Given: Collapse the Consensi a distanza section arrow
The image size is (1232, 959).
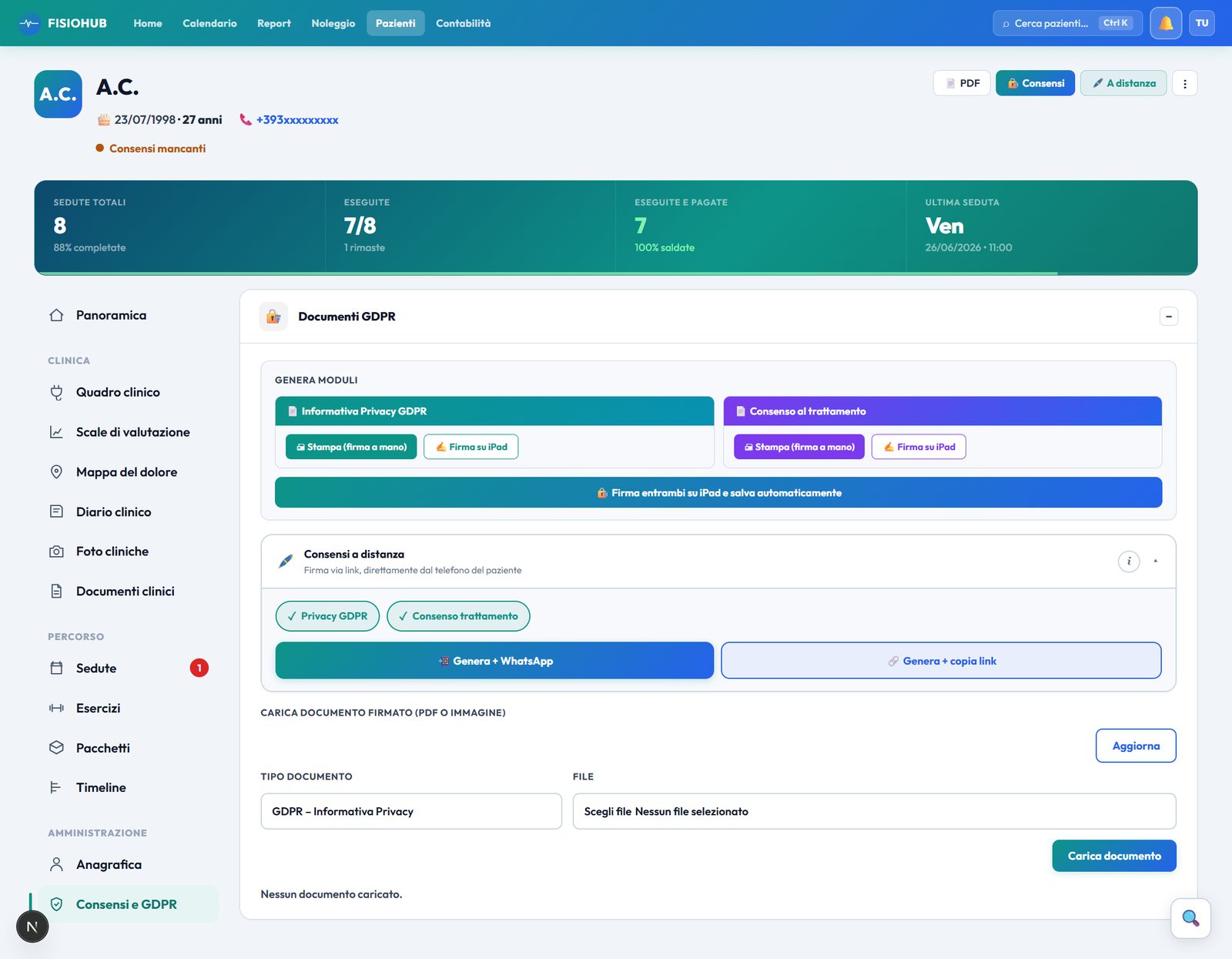Looking at the screenshot, I should [1156, 562].
